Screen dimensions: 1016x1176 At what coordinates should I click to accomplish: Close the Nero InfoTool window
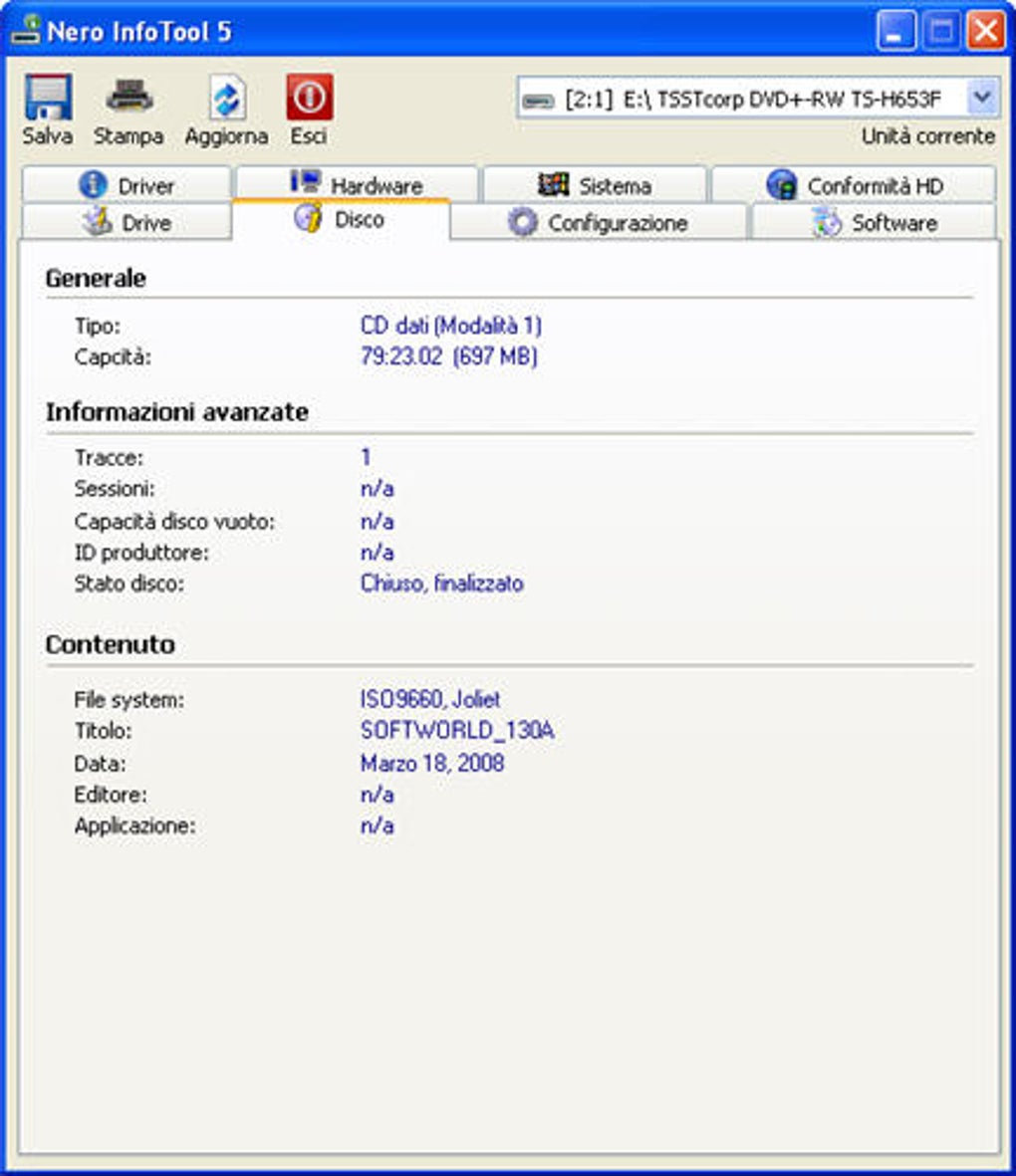coord(985,31)
